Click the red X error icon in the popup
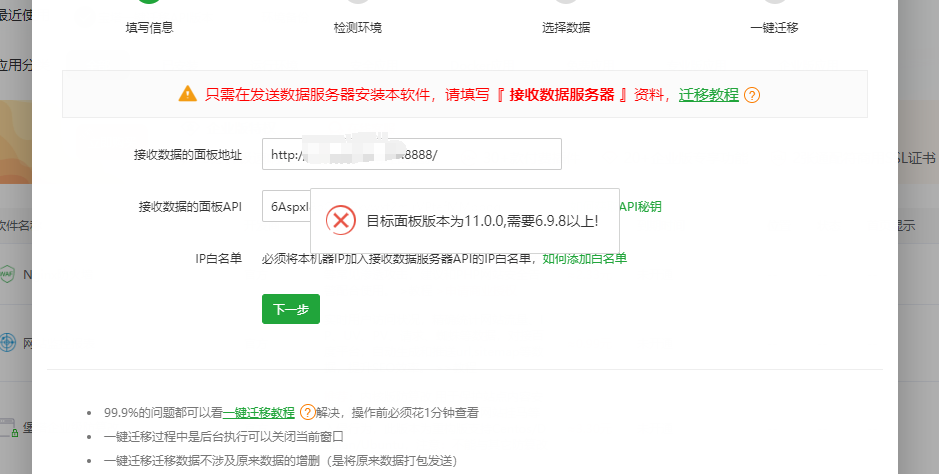 pos(341,220)
